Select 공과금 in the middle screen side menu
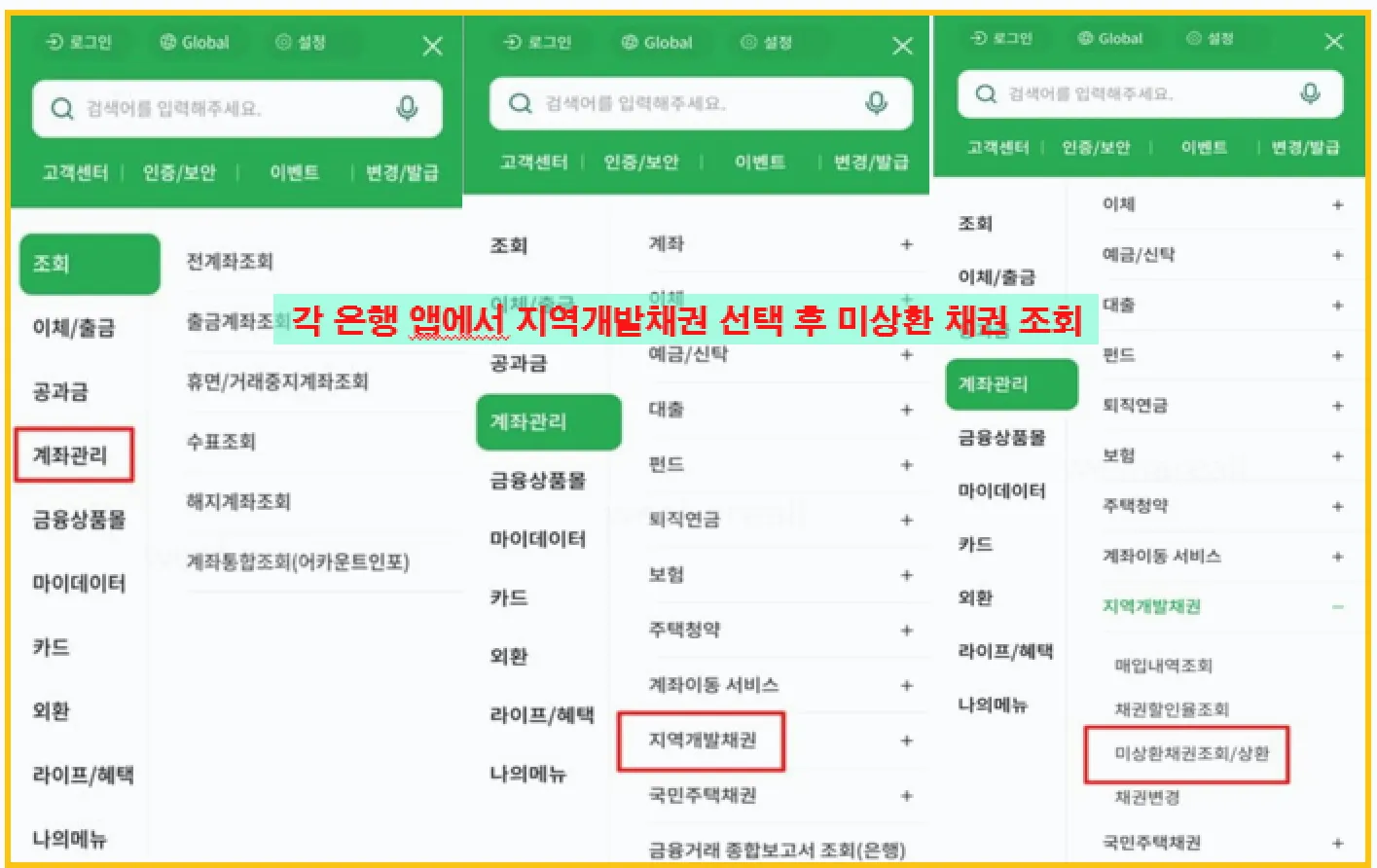 (x=518, y=363)
